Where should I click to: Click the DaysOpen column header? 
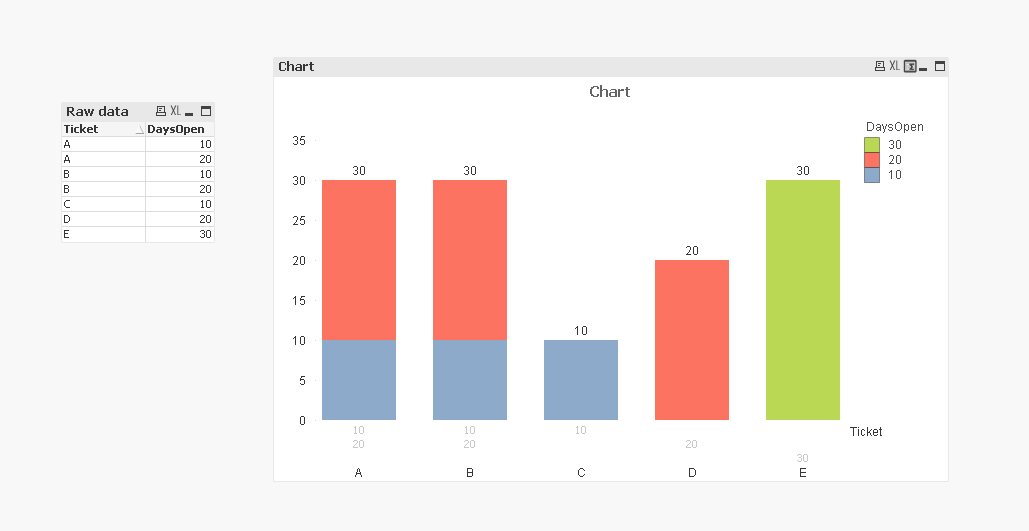(x=176, y=129)
